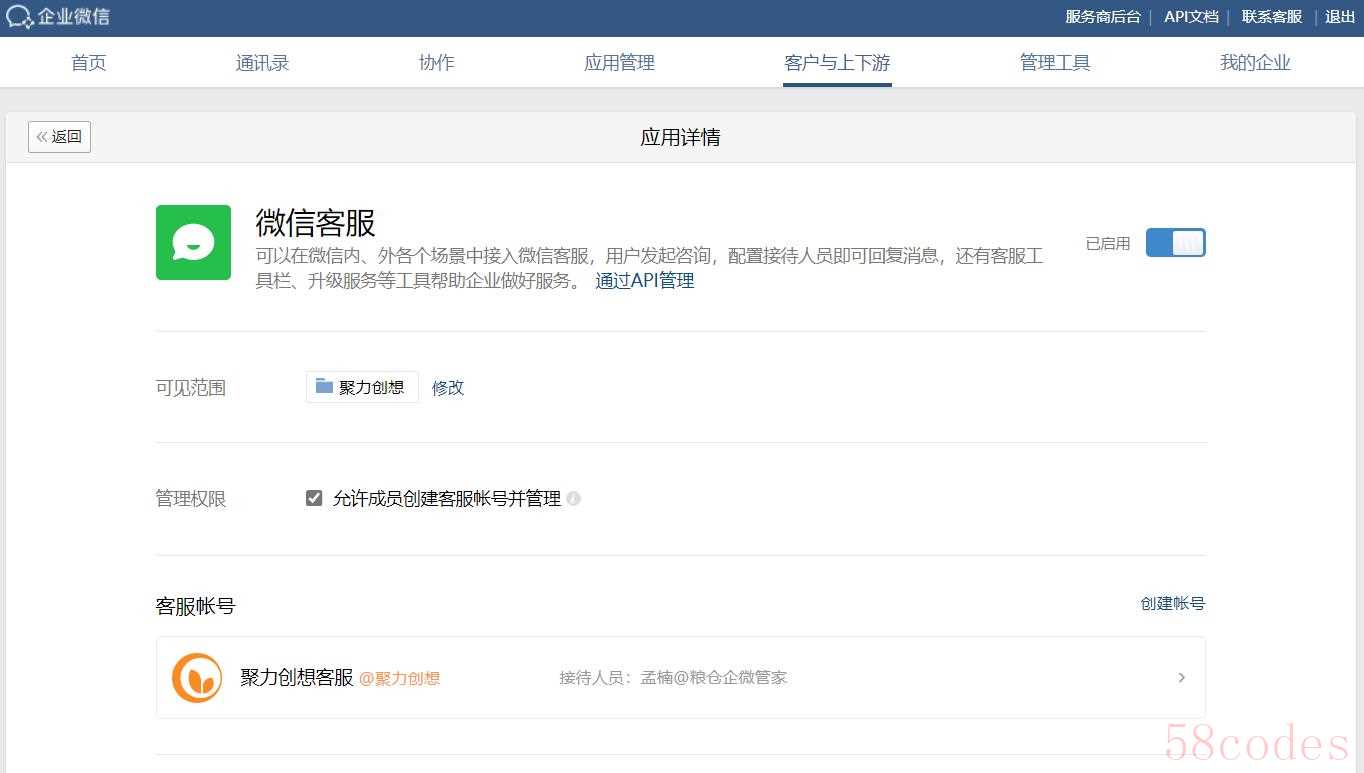Click the folder icon in 聚力创想 tag
This screenshot has height=773, width=1364.
(324, 386)
